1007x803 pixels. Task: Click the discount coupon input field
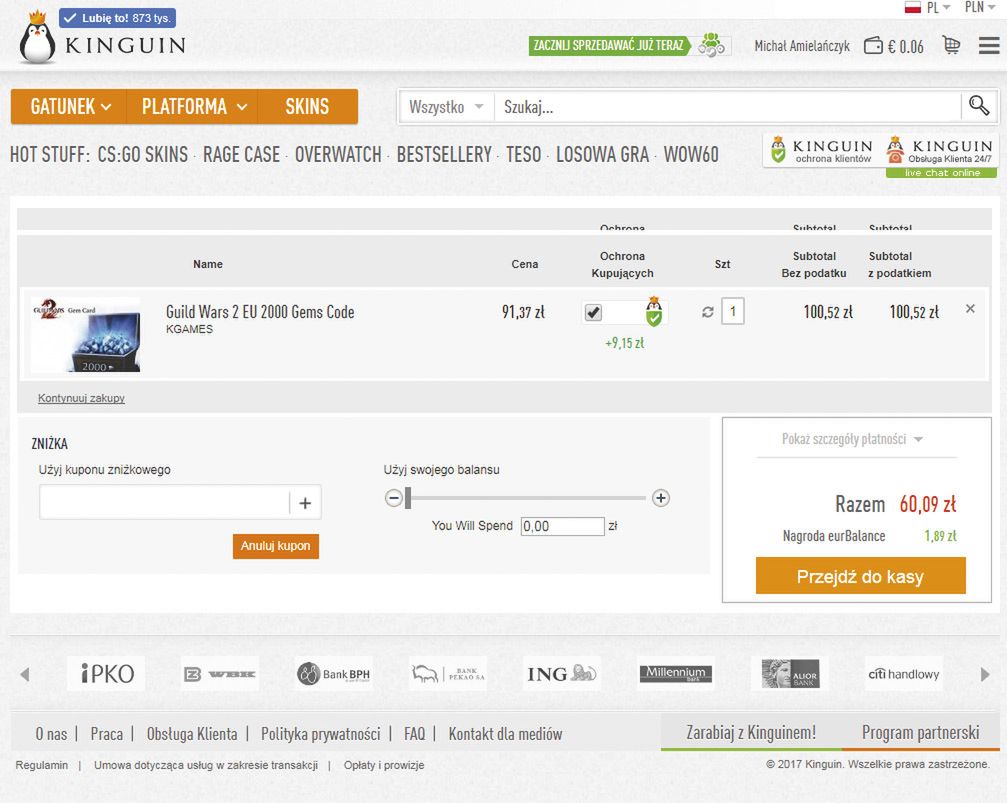(x=164, y=502)
